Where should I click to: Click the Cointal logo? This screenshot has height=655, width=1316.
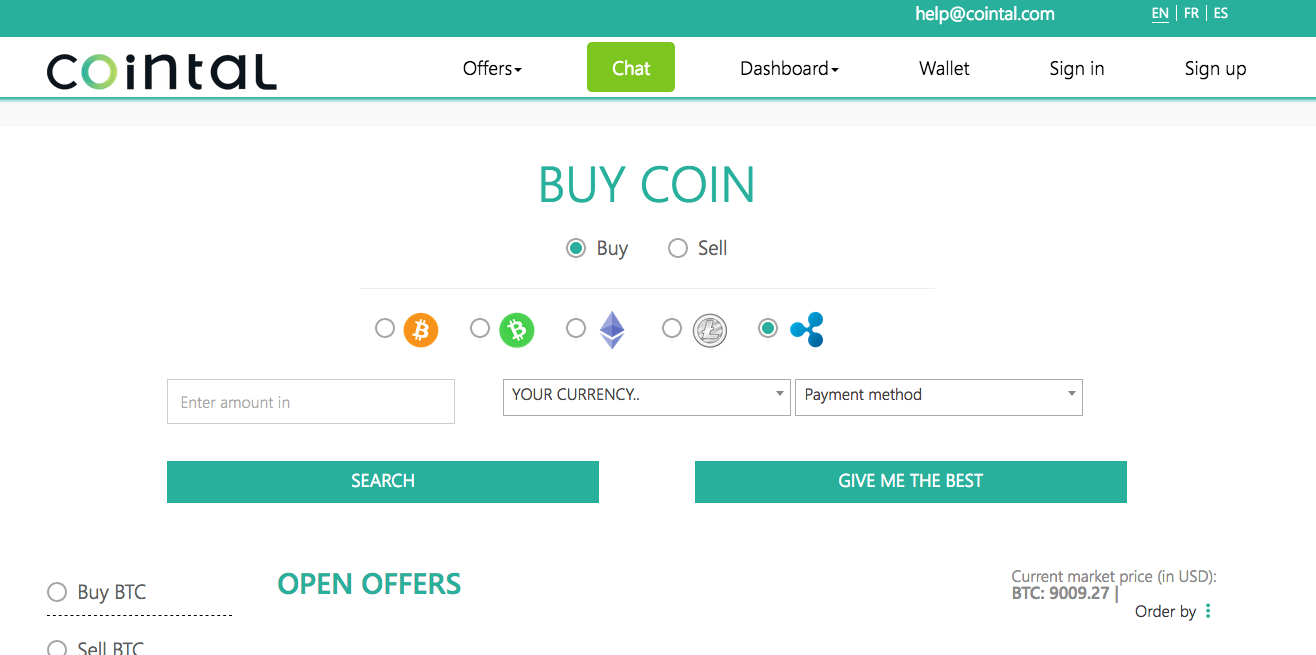(161, 70)
